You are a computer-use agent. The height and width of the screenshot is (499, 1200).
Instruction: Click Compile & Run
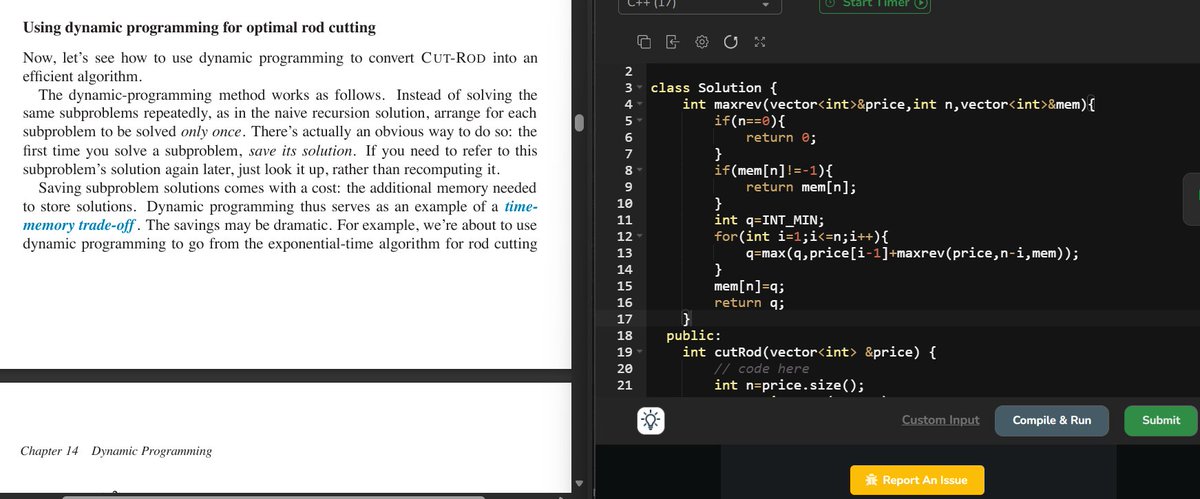click(x=1052, y=421)
